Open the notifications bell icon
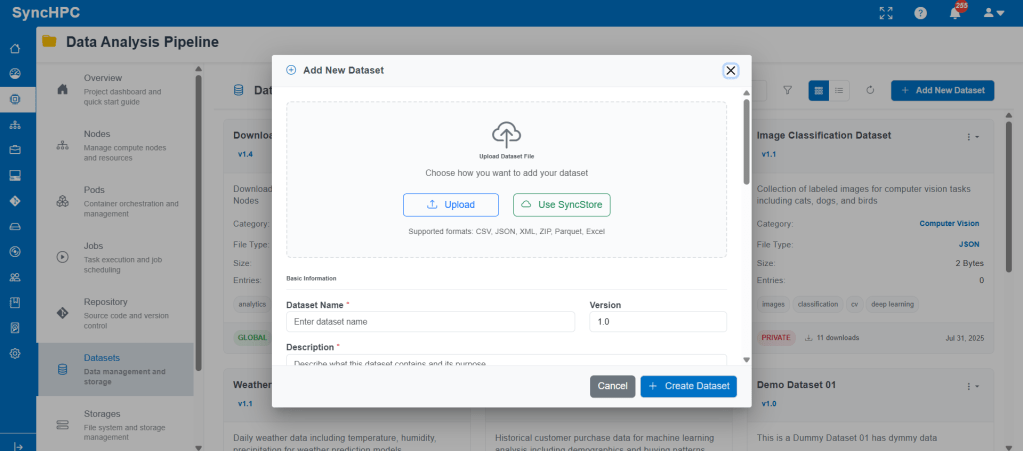1023x451 pixels. 955,13
